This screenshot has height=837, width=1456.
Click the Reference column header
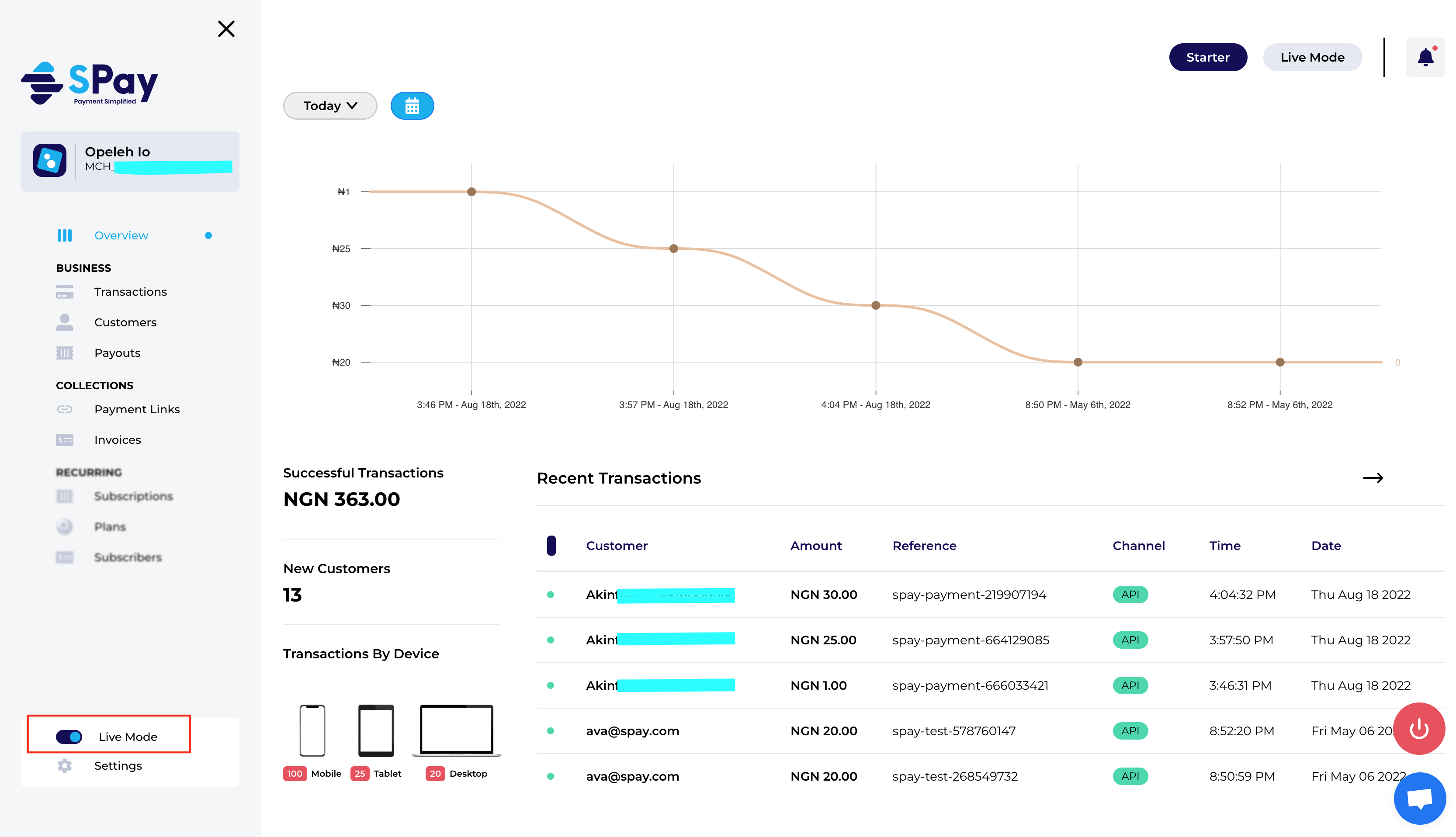click(924, 546)
